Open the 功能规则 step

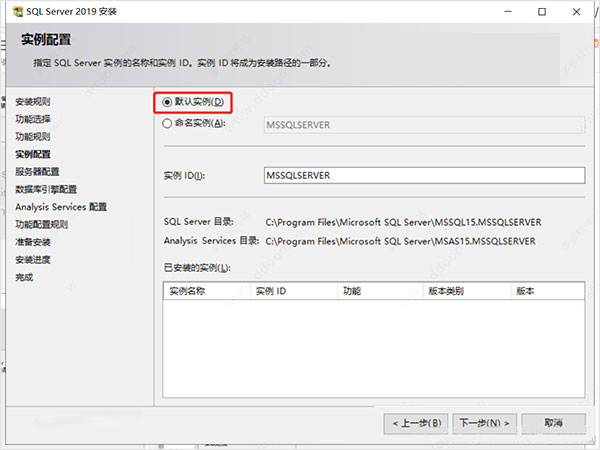tap(33, 137)
